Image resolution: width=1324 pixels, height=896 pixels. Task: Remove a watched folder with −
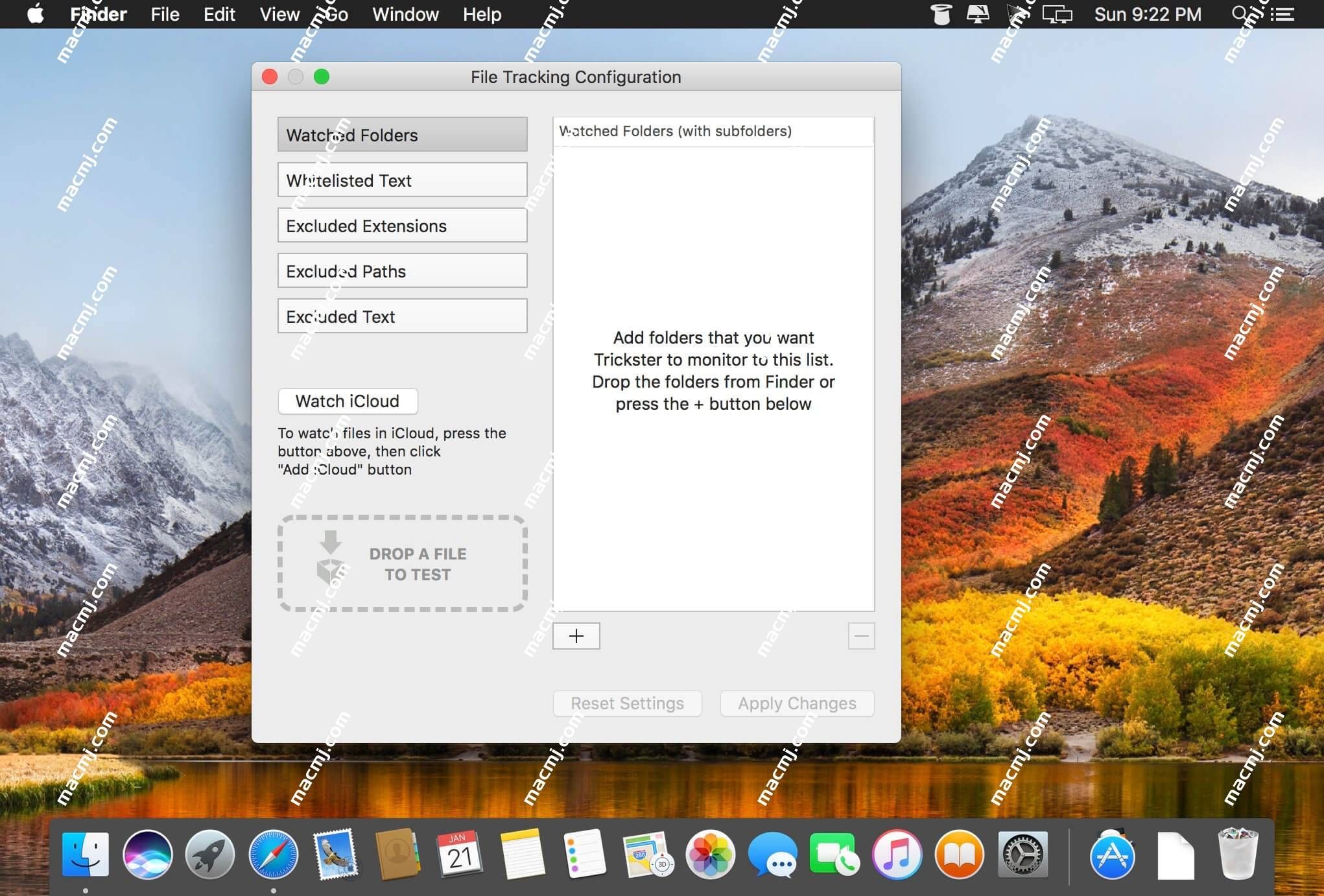coord(860,636)
